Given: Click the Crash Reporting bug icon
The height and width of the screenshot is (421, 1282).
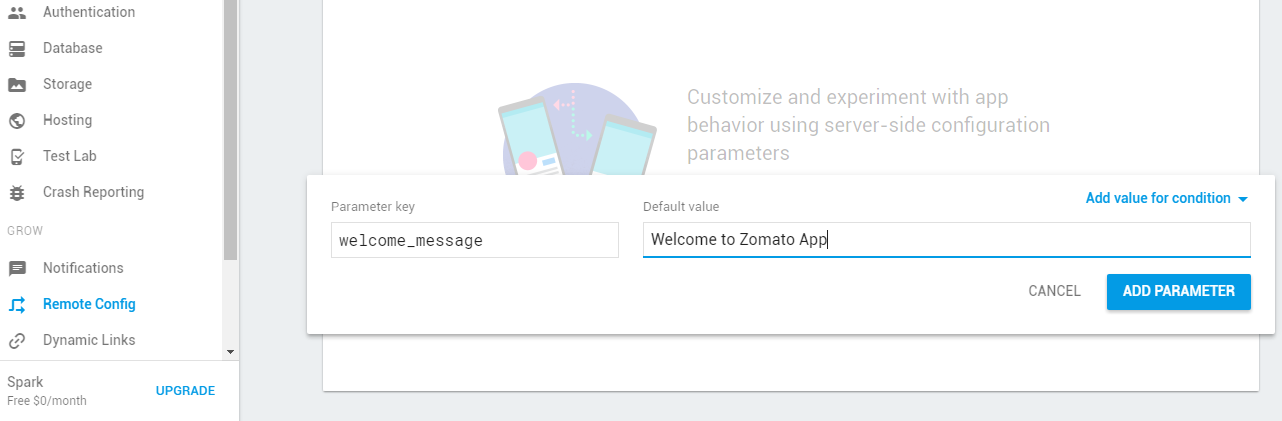Looking at the screenshot, I should click(x=17, y=192).
